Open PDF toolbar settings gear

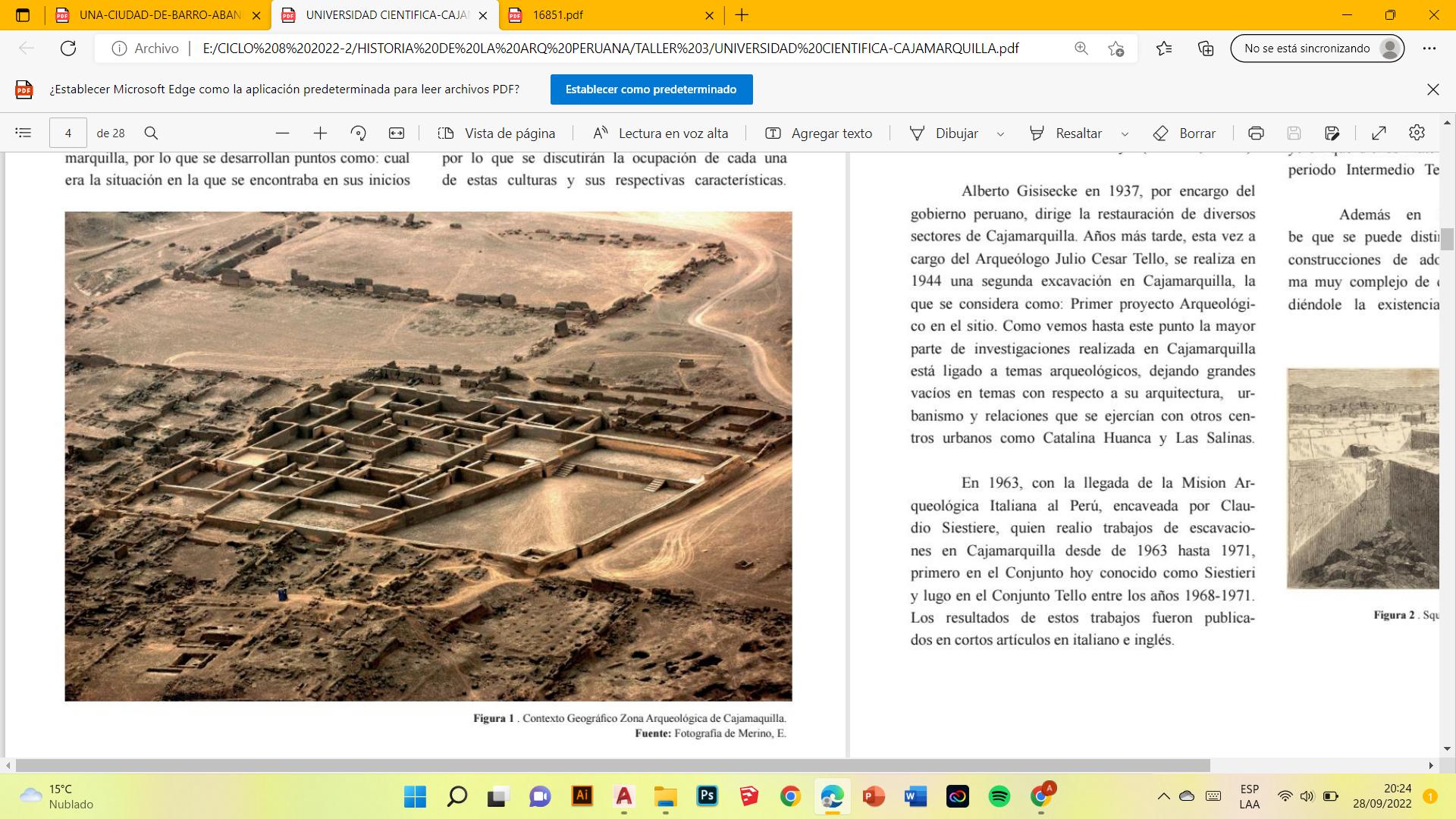pyautogui.click(x=1417, y=133)
